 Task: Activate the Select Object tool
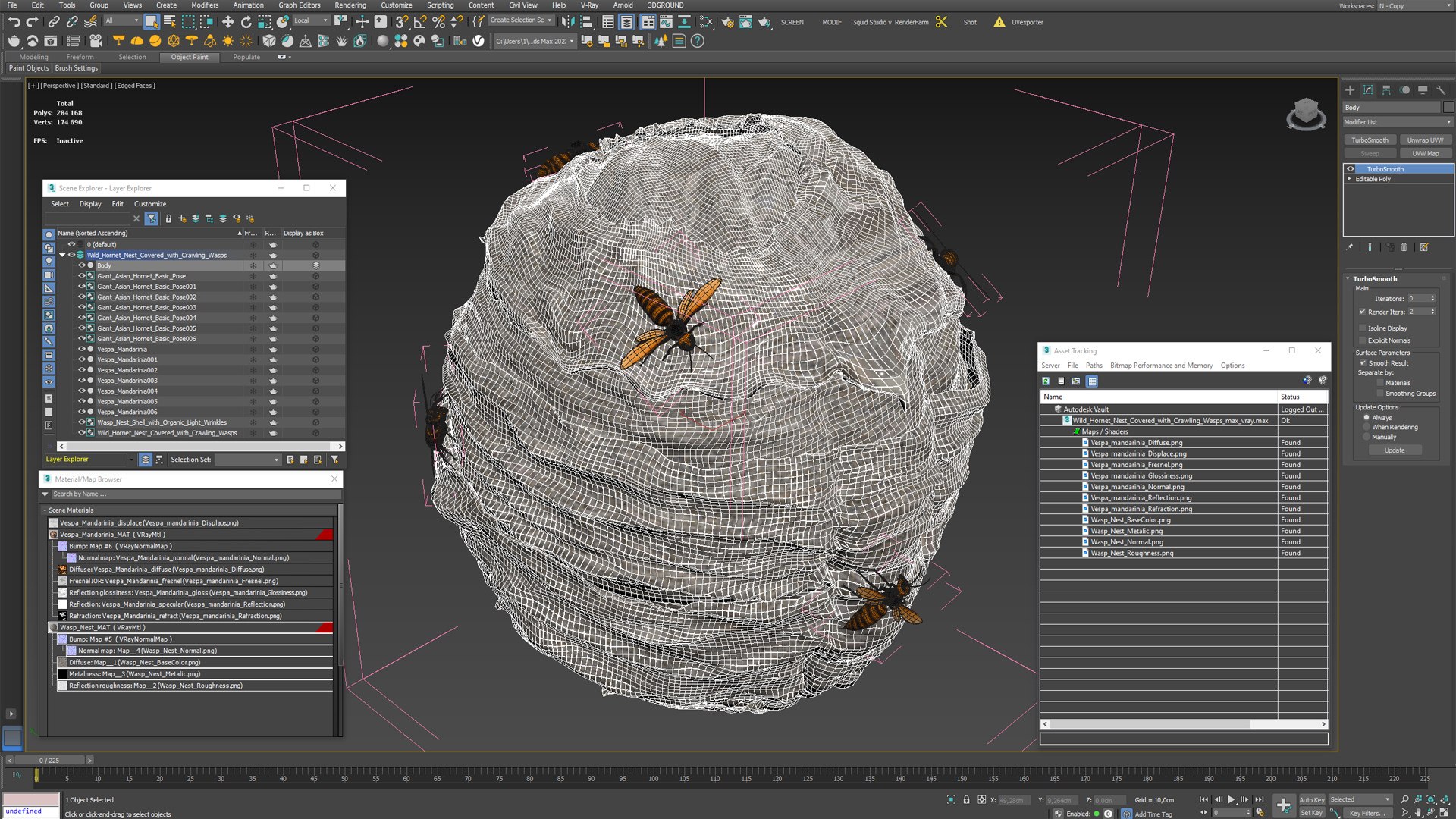pyautogui.click(x=152, y=22)
